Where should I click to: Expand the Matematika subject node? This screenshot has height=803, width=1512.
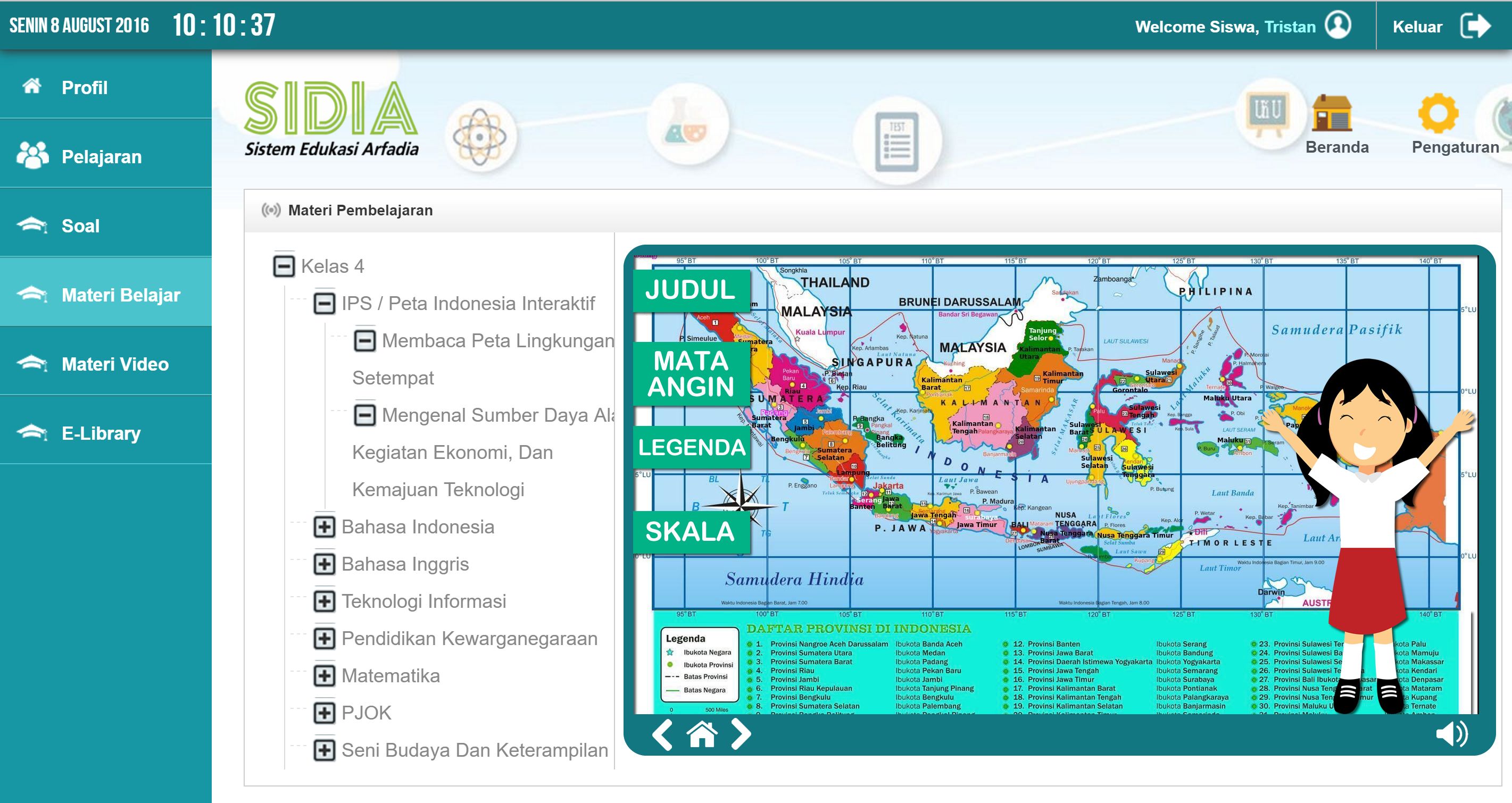(x=325, y=675)
